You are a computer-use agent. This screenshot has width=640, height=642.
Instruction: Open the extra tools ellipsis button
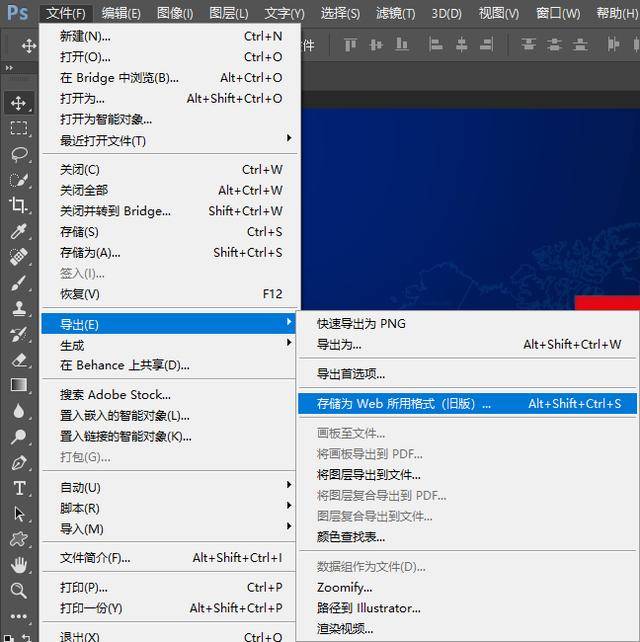tap(19, 616)
